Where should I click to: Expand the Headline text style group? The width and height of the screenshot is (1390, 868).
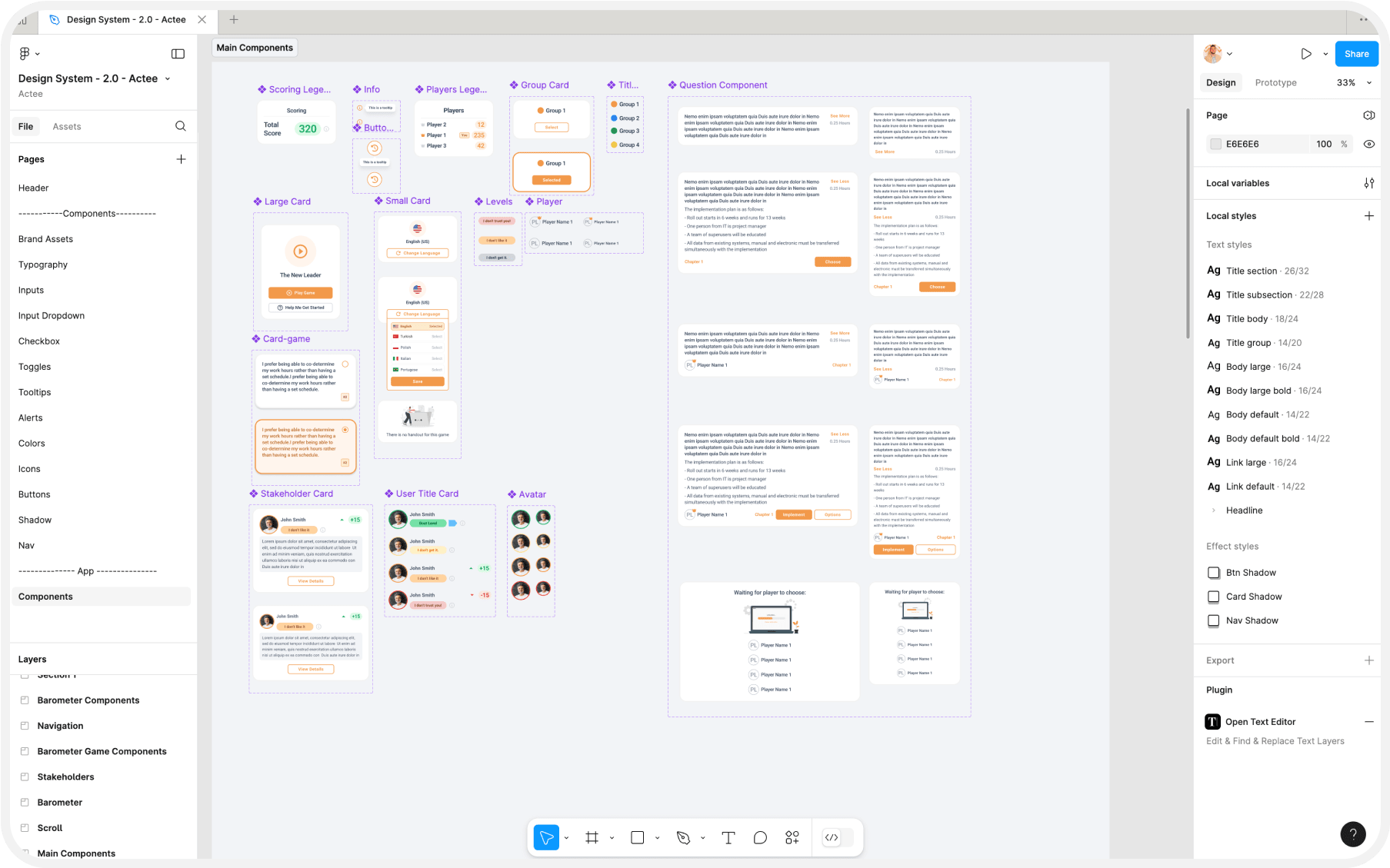(x=1214, y=510)
